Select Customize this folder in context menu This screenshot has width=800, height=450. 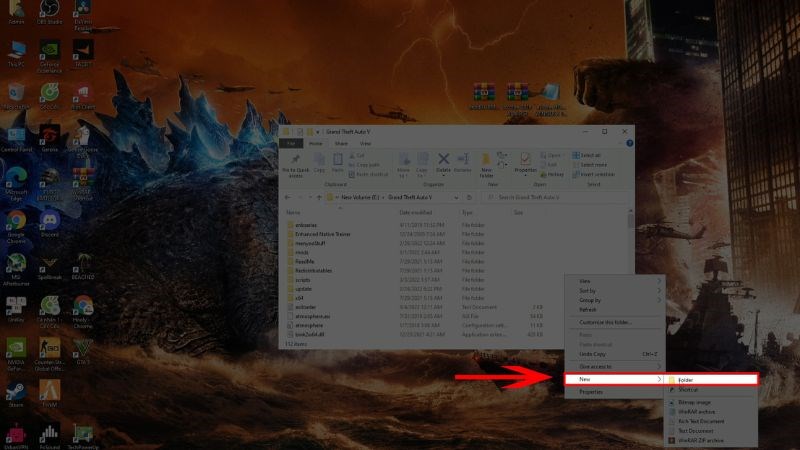click(615, 322)
